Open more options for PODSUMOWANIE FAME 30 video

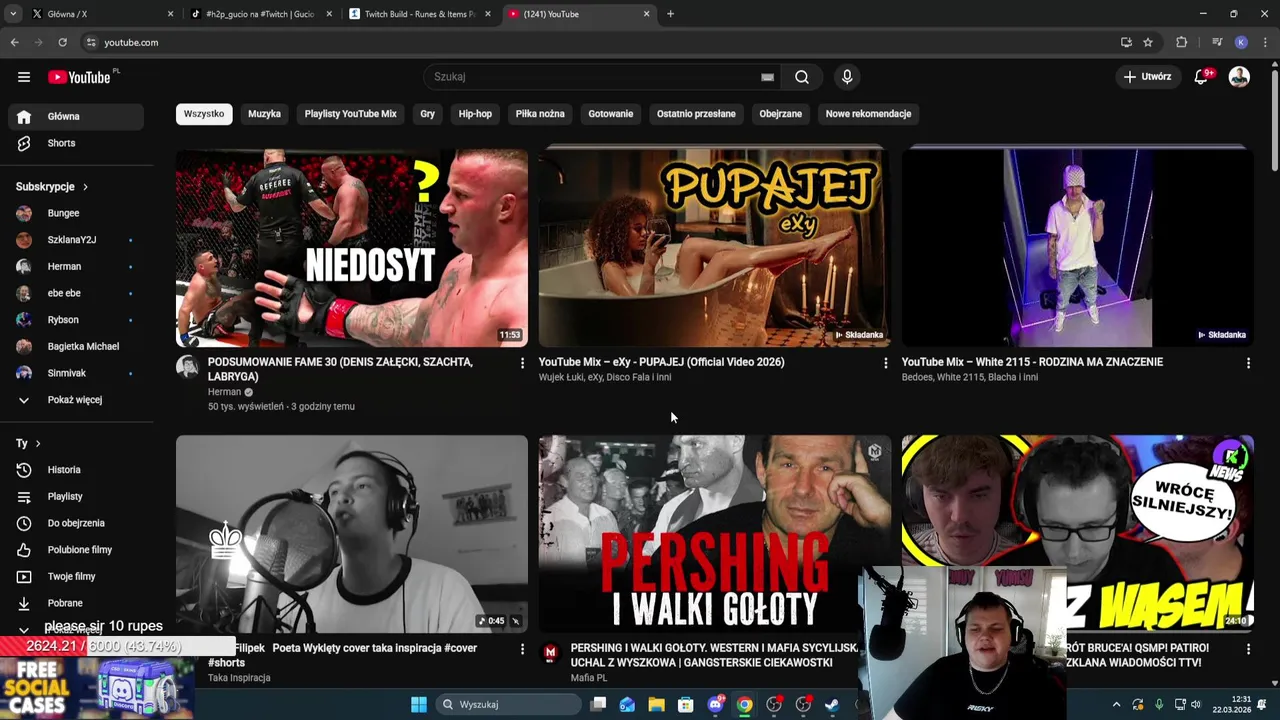click(x=522, y=363)
